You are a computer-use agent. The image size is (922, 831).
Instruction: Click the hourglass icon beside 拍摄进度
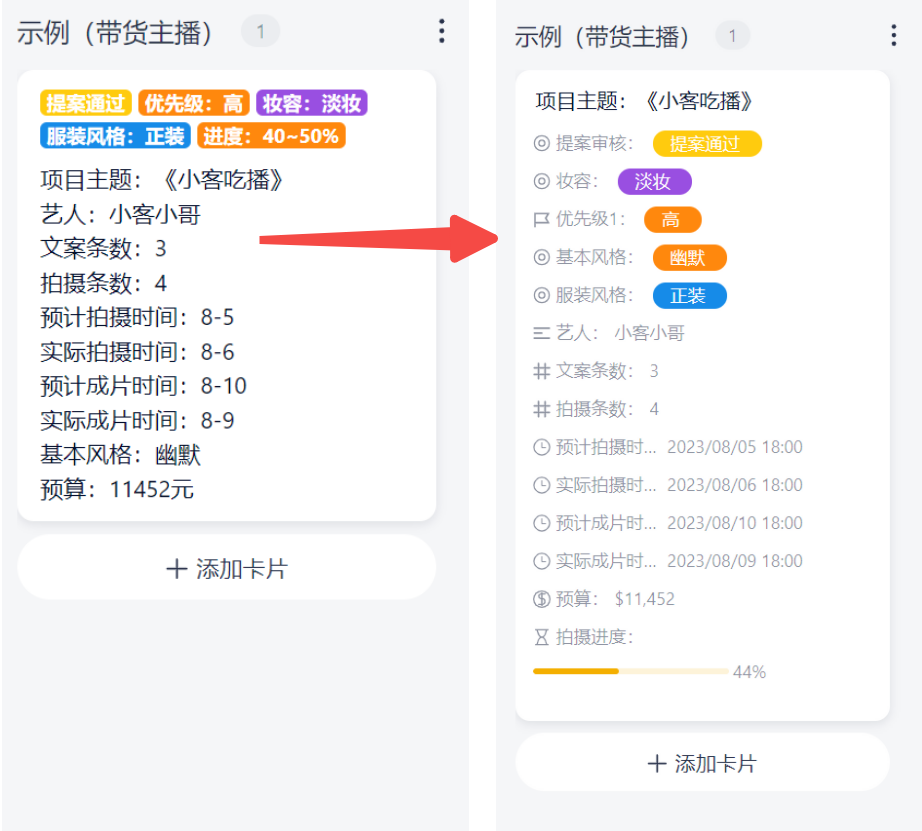(542, 637)
